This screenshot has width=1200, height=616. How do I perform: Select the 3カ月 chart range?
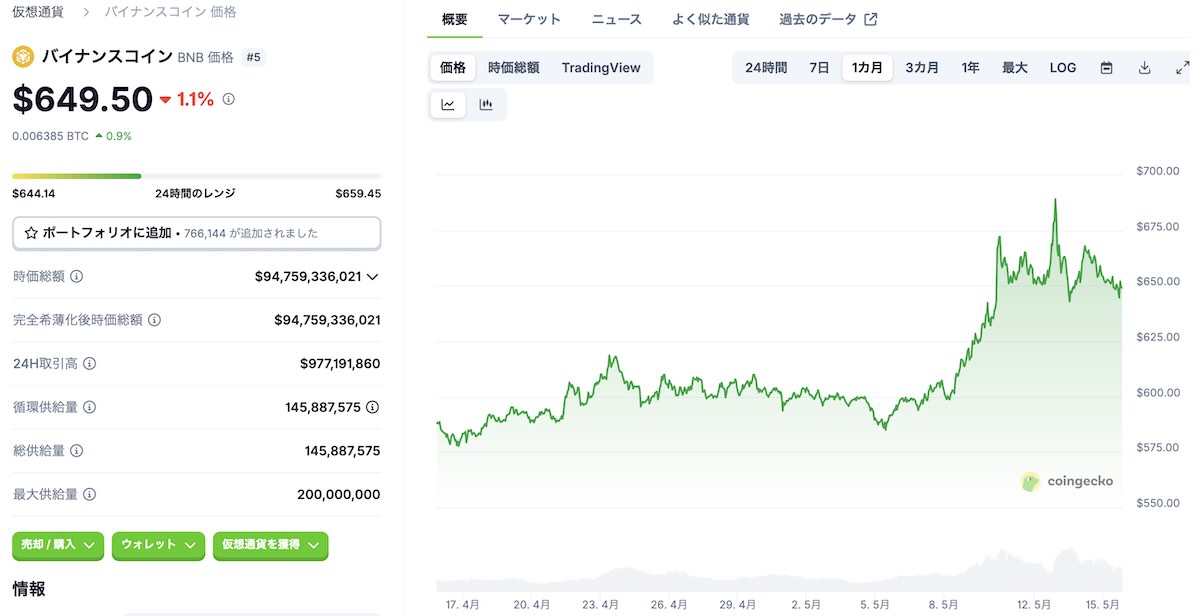[x=922, y=68]
